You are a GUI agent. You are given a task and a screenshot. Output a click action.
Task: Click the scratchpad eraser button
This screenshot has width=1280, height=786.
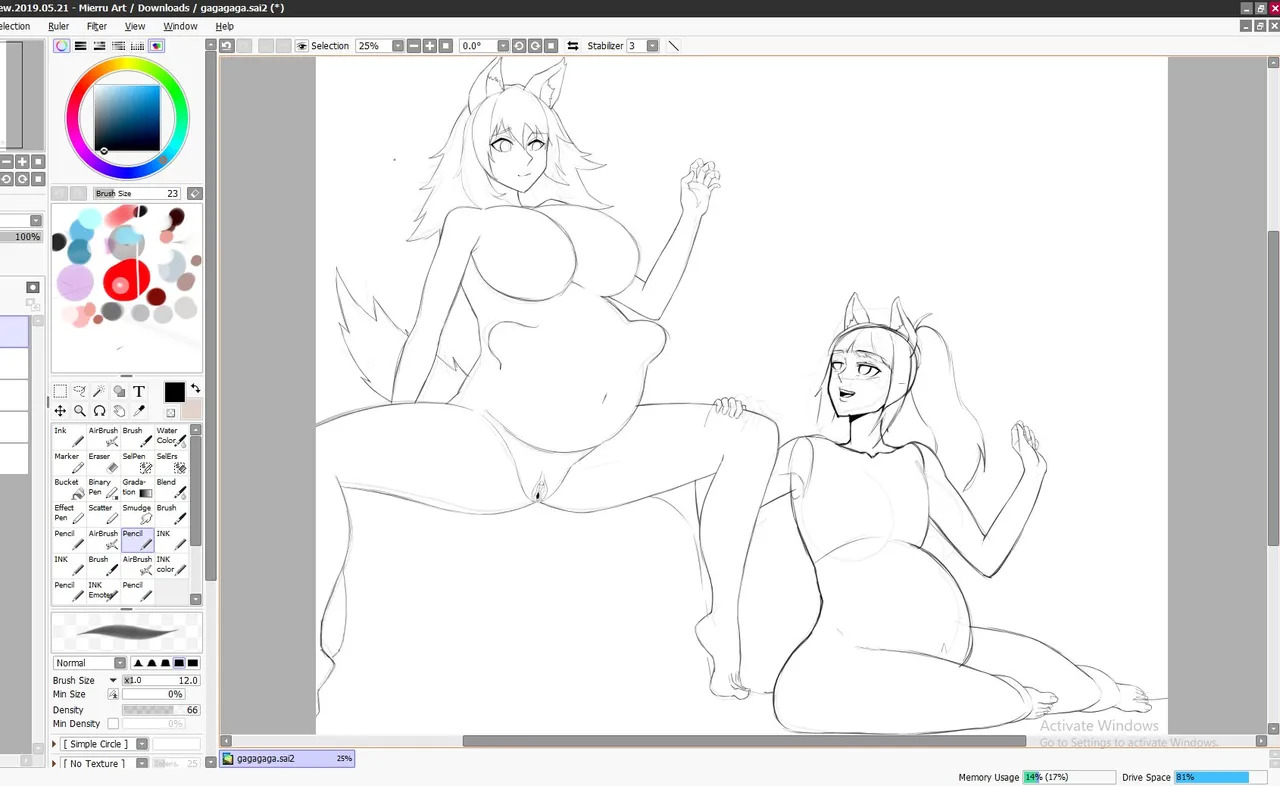click(195, 193)
